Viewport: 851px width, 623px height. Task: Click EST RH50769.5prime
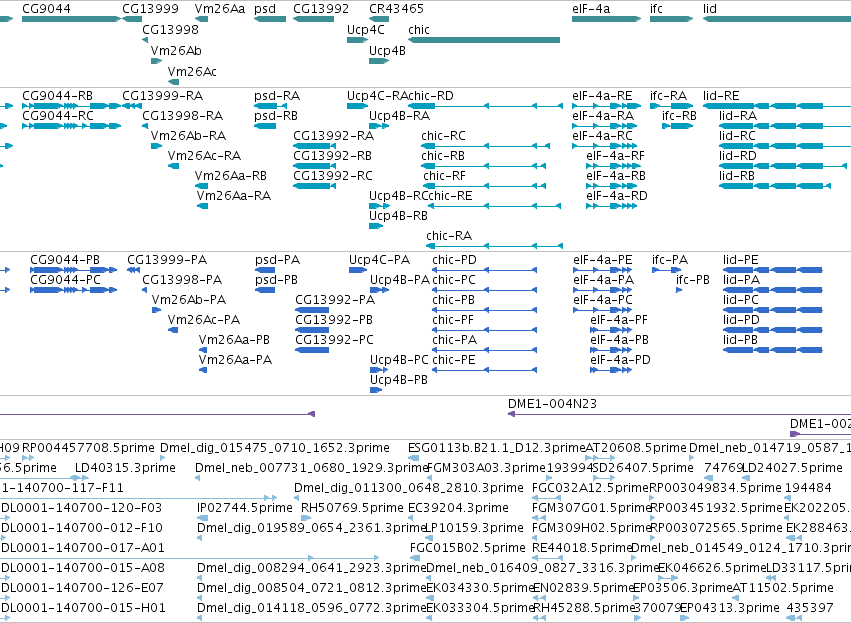352,508
